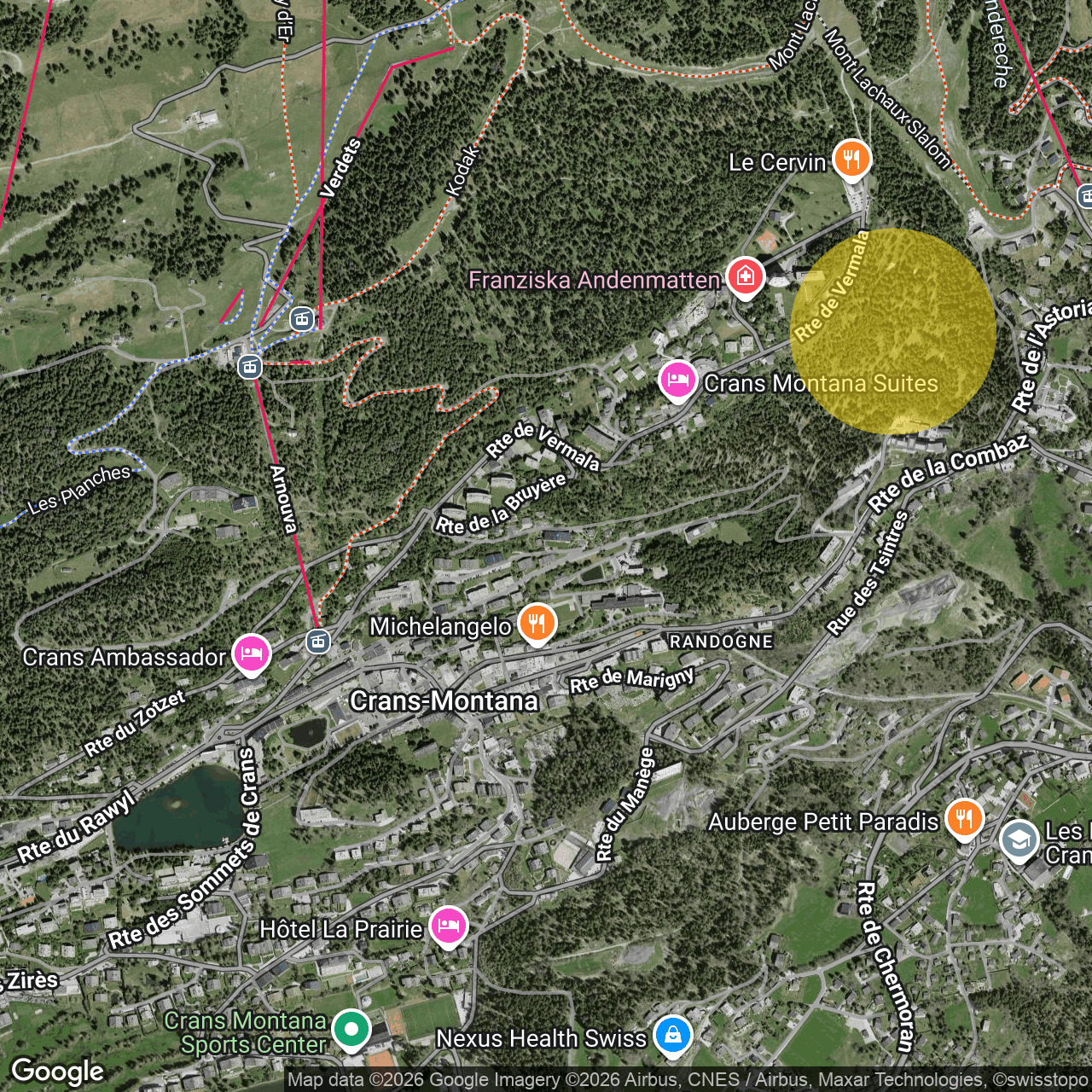The height and width of the screenshot is (1092, 1092).
Task: Click the Google logo
Action: [x=58, y=1072]
